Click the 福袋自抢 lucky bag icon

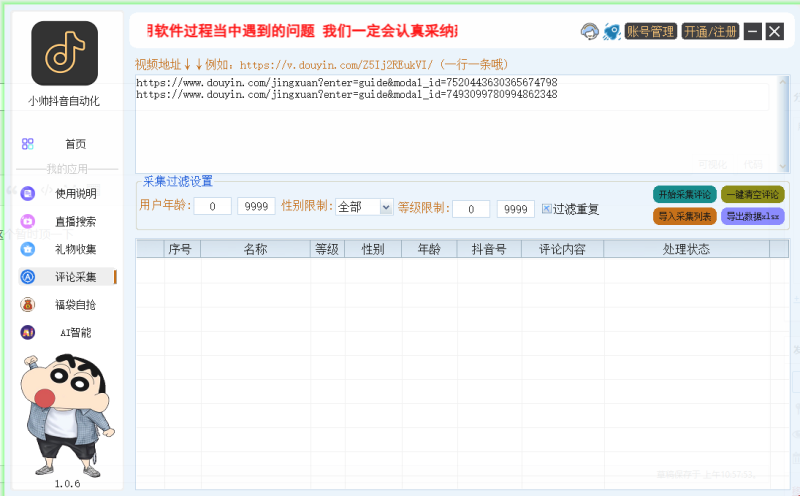28,304
